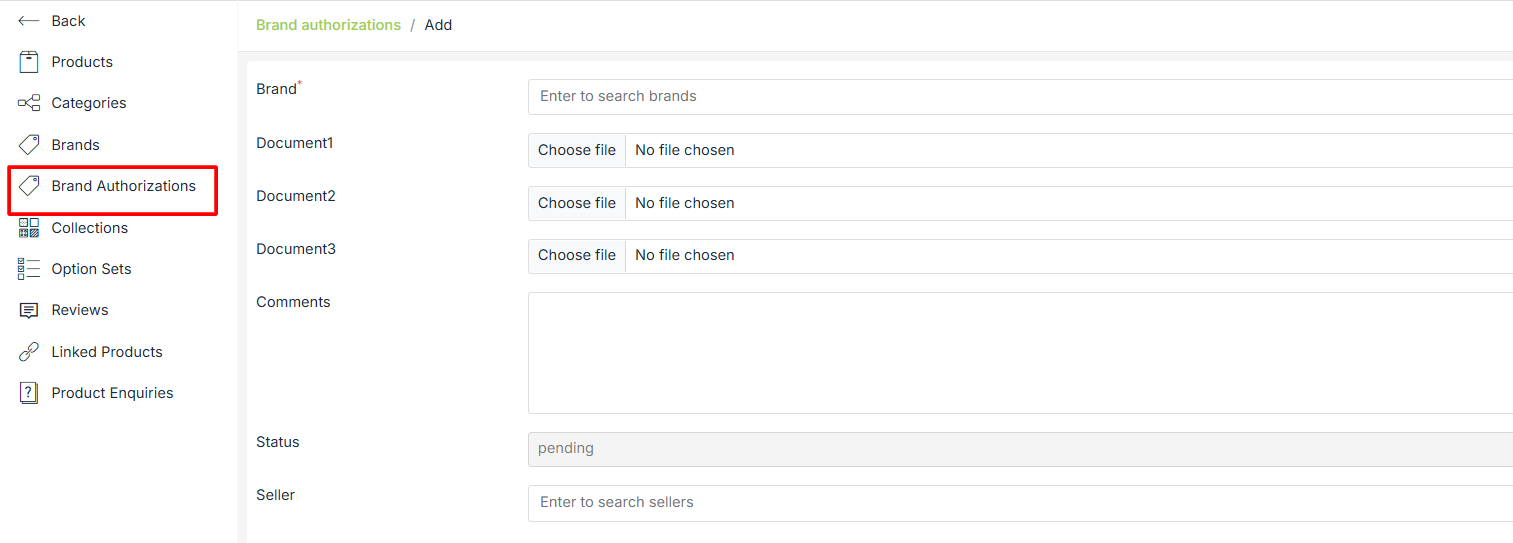Click the Brands tag icon

29,145
